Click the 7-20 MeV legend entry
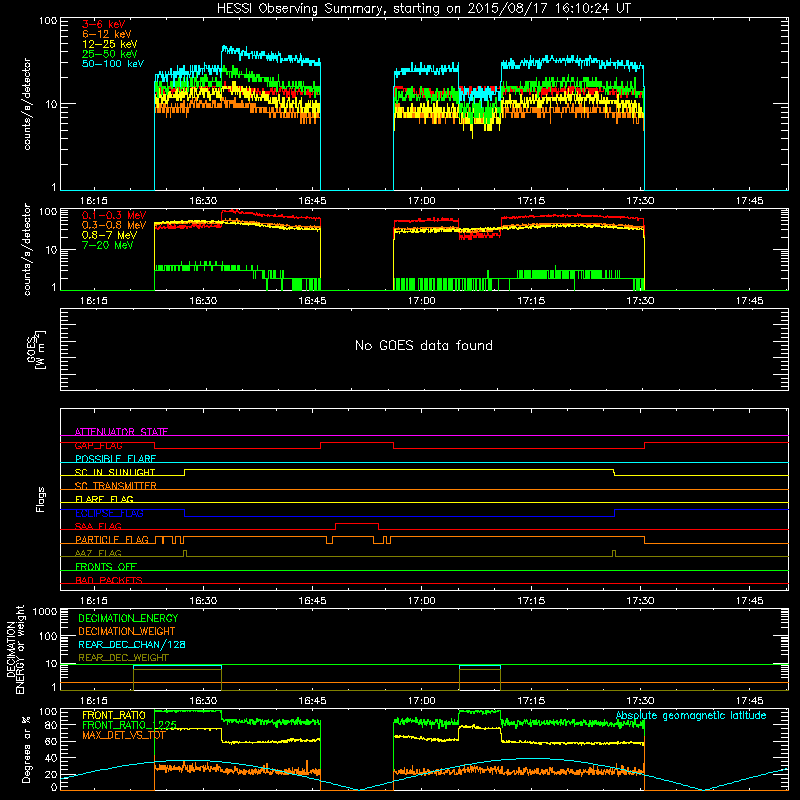 108,245
